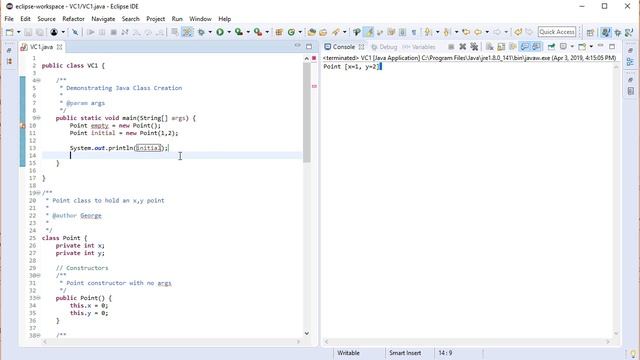
Task: Click the Skip All Breakpoints icon
Action: [75, 32]
